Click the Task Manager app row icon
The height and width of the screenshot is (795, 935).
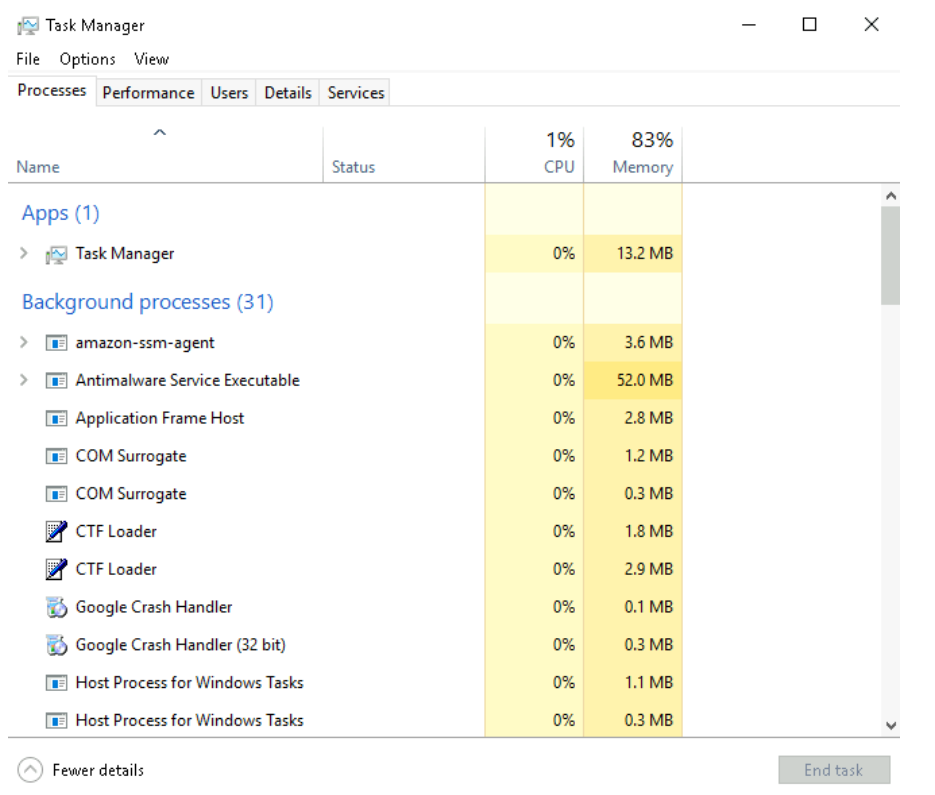pyautogui.click(x=56, y=255)
